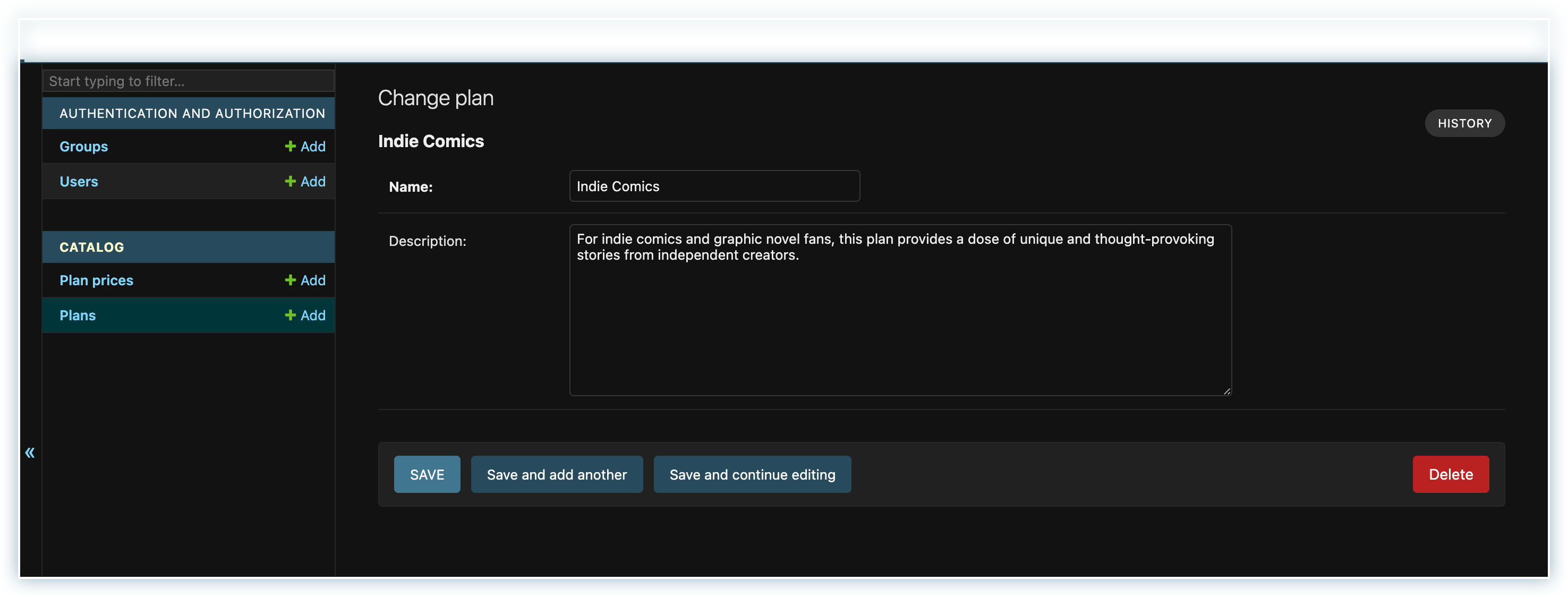The height and width of the screenshot is (597, 1568).
Task: Click the 'Name:' field label
Action: (x=411, y=187)
